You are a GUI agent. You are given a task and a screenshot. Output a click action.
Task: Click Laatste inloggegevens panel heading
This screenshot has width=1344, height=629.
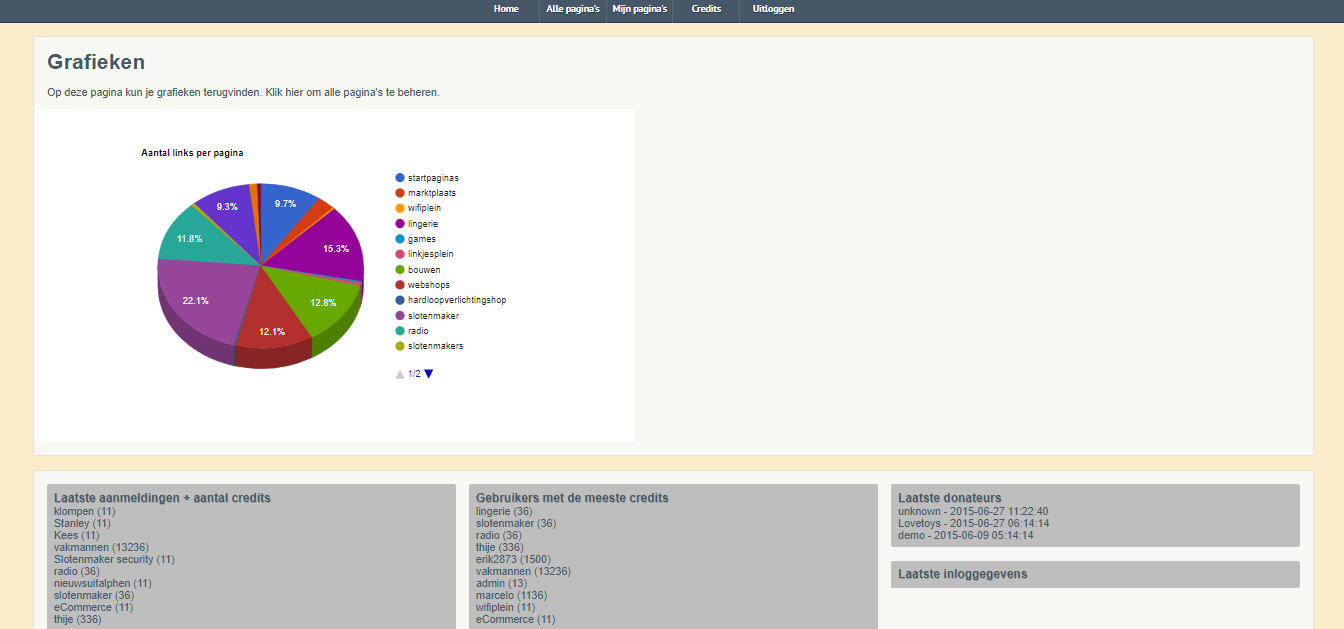pos(963,574)
